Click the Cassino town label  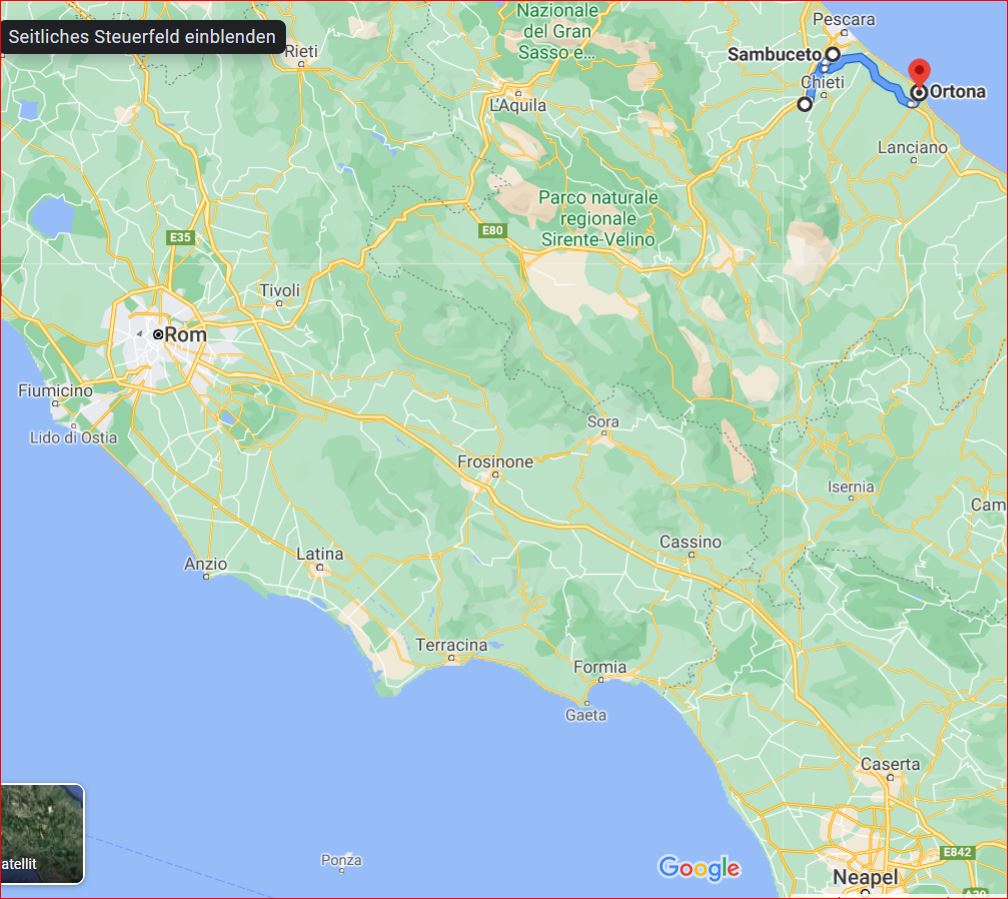690,542
